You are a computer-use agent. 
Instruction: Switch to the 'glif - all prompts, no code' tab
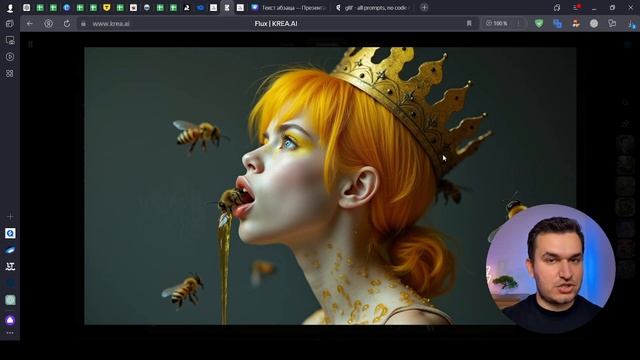372,8
